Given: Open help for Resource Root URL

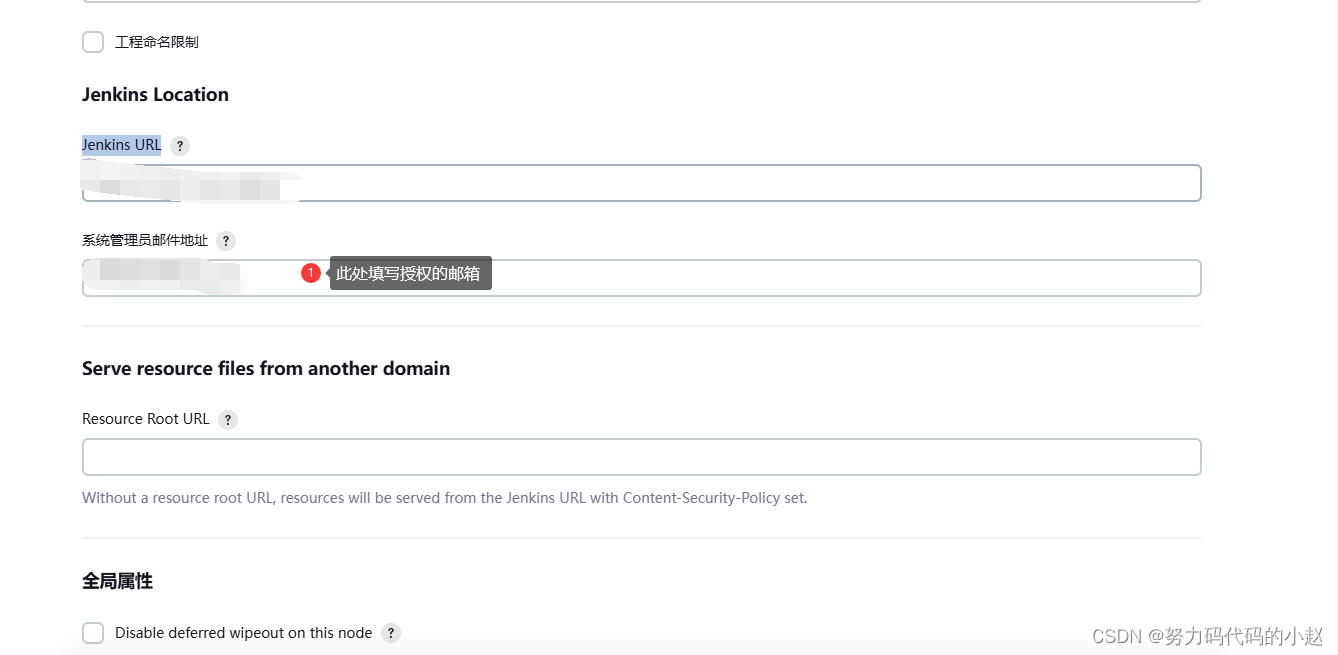Looking at the screenshot, I should click(228, 420).
